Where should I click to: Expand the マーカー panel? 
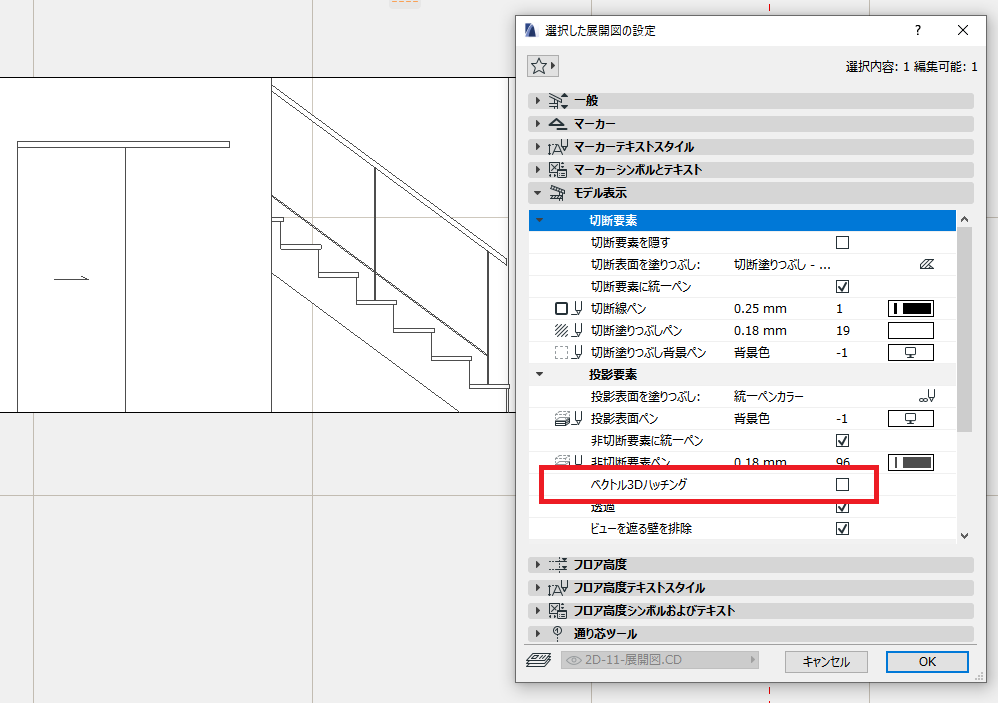click(x=538, y=123)
